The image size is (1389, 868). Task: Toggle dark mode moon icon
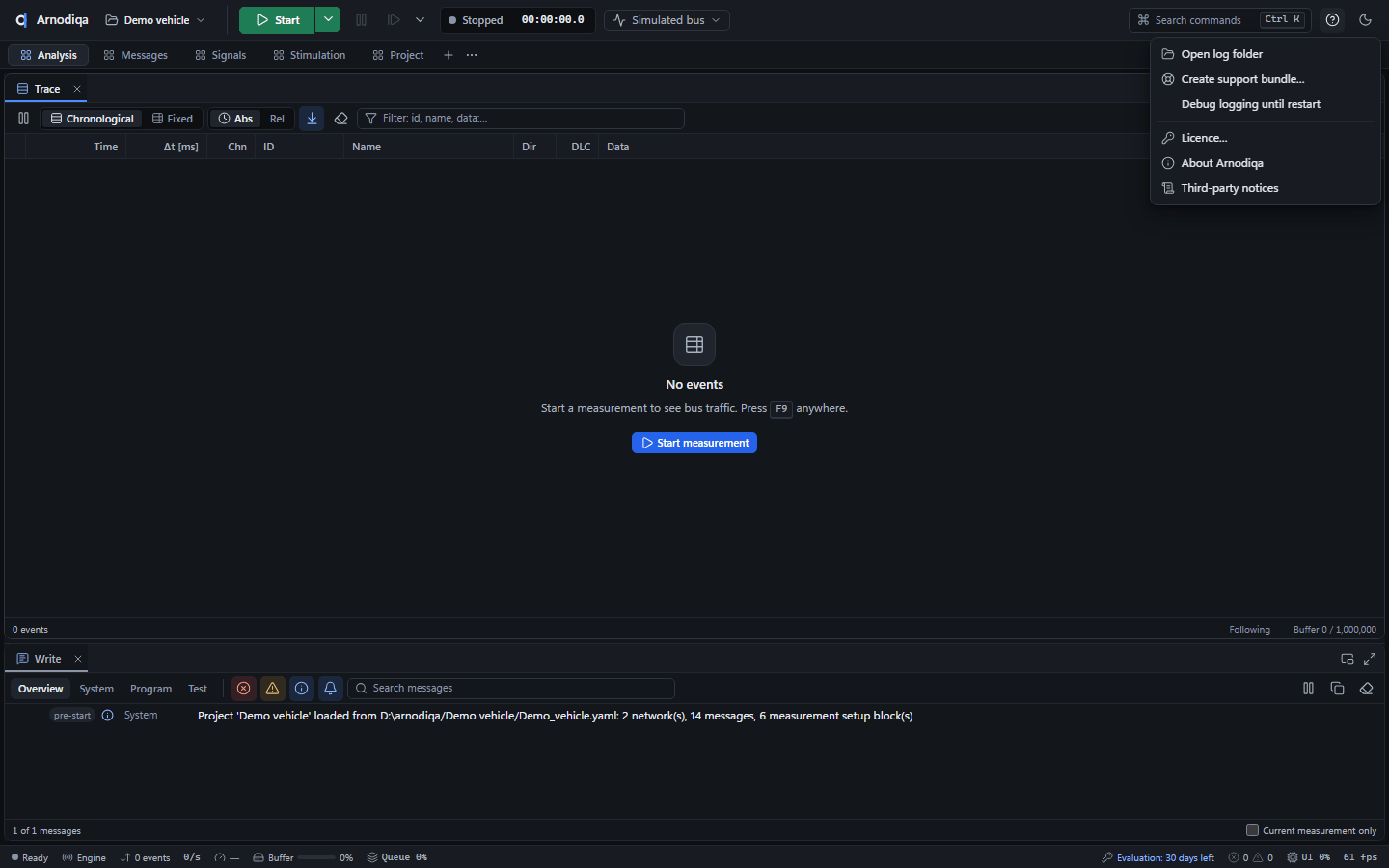click(x=1365, y=20)
